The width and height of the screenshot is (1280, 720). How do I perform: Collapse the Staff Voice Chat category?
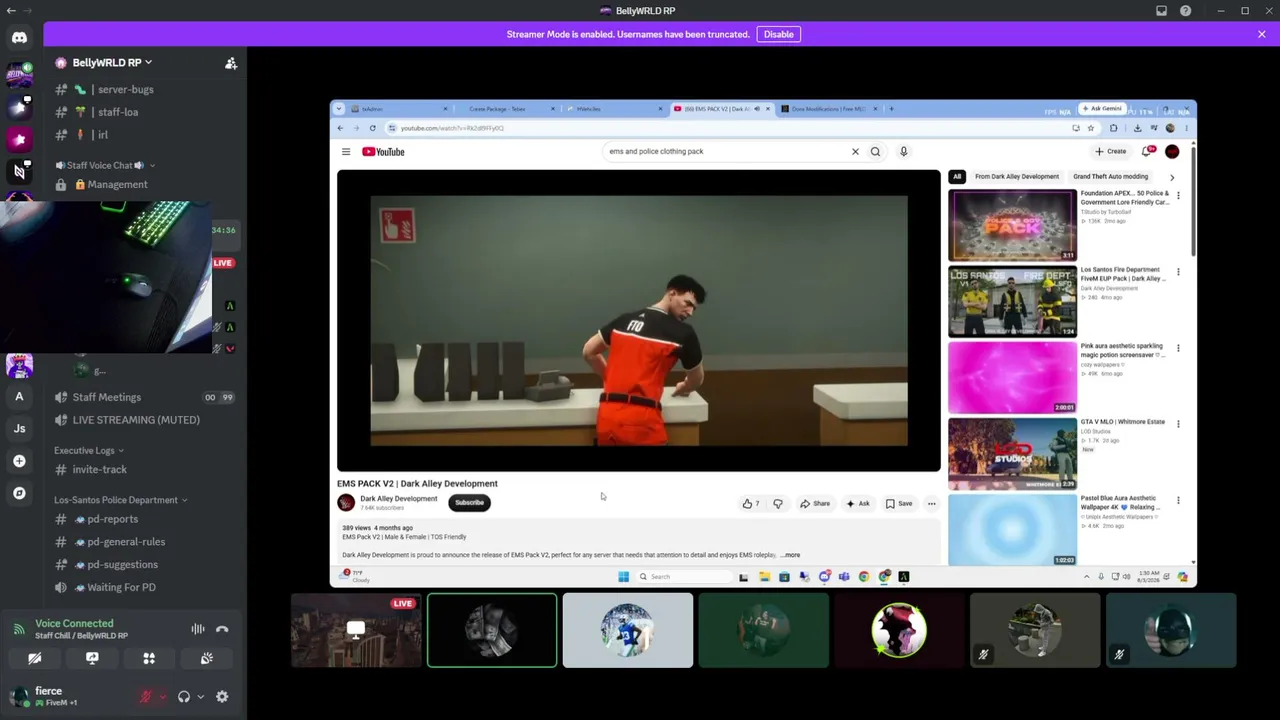click(x=105, y=165)
